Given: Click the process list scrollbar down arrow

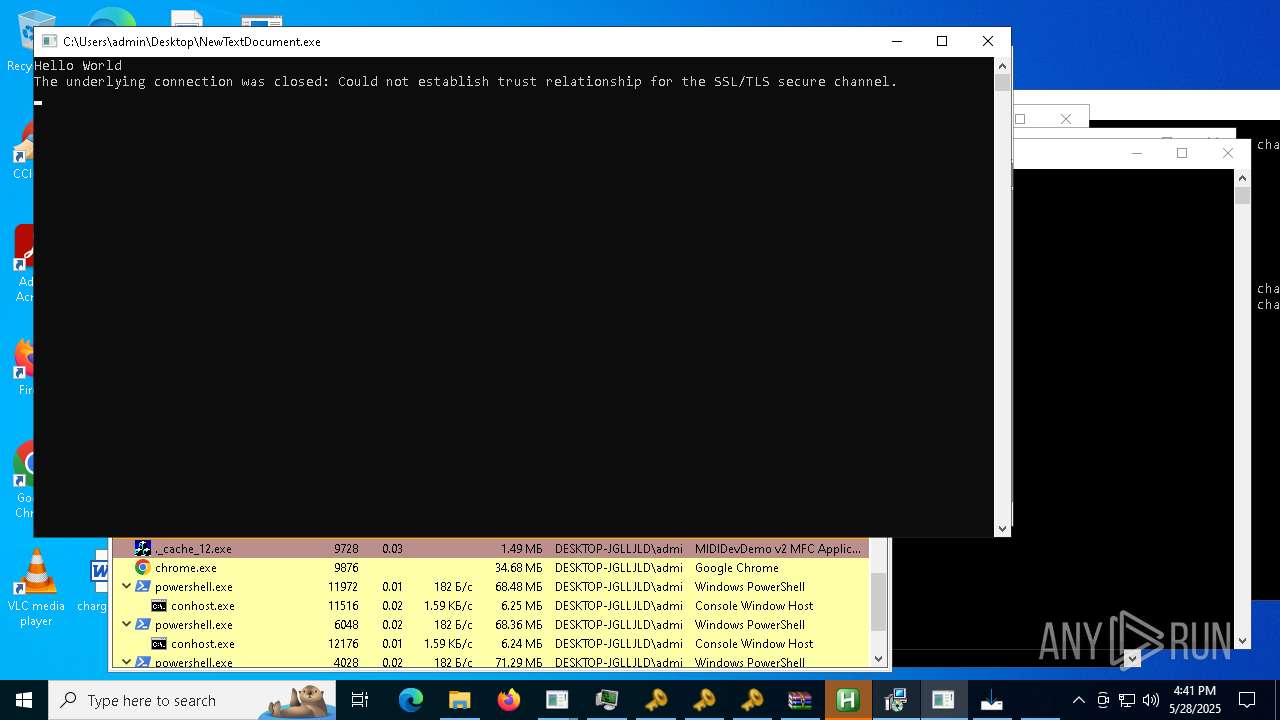Looking at the screenshot, I should (879, 658).
